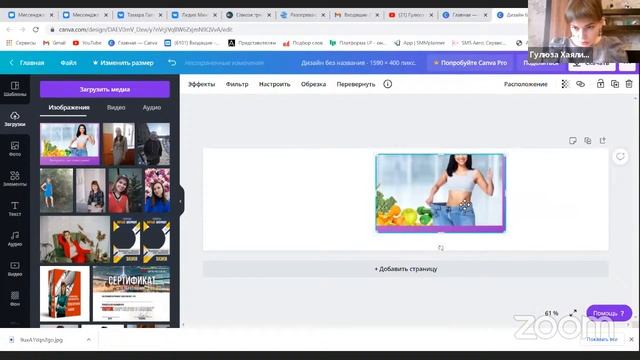Return to Главная home page

pyautogui.click(x=27, y=63)
